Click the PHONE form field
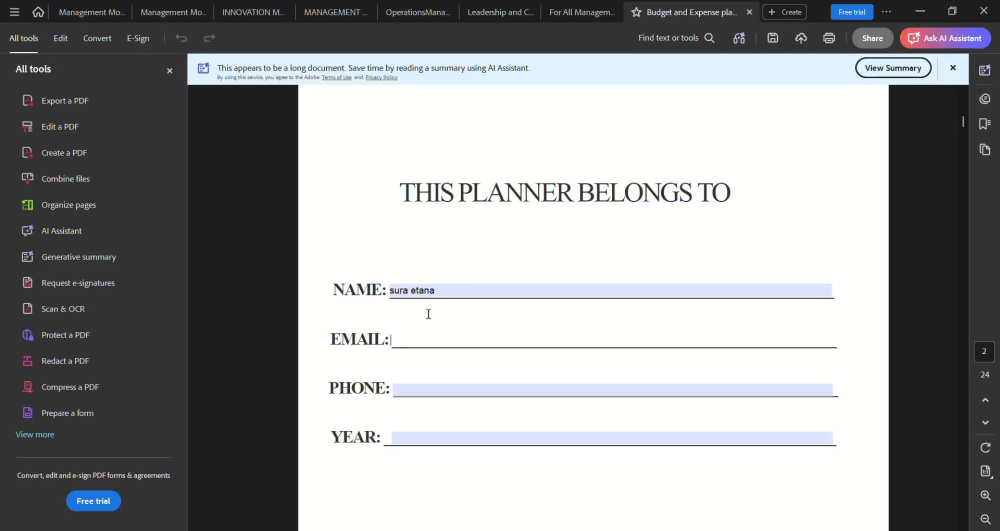1000x531 pixels. 613,389
